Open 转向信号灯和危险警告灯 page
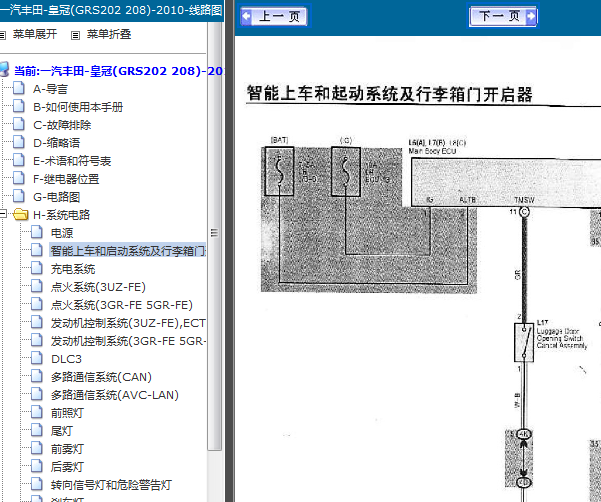This screenshot has height=502, width=601. pos(111,485)
